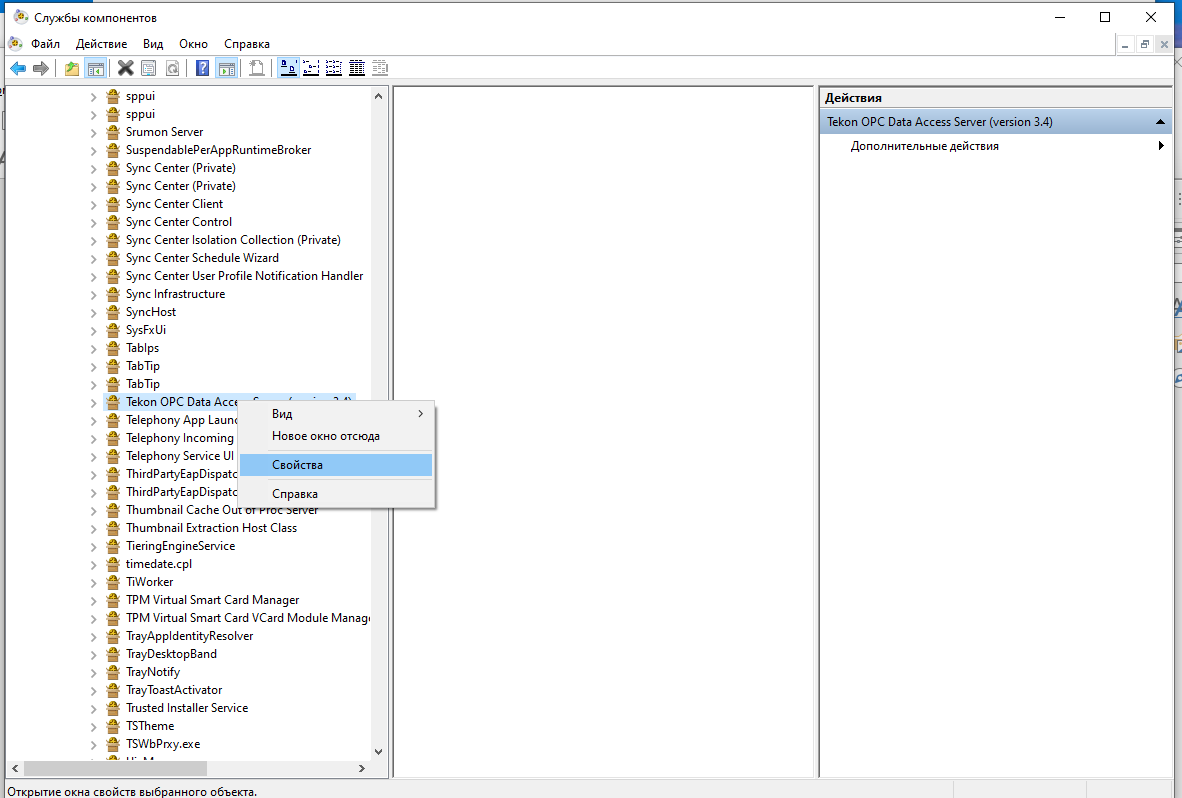Open the Действие menu in menu bar
1182x798 pixels.
(x=101, y=44)
